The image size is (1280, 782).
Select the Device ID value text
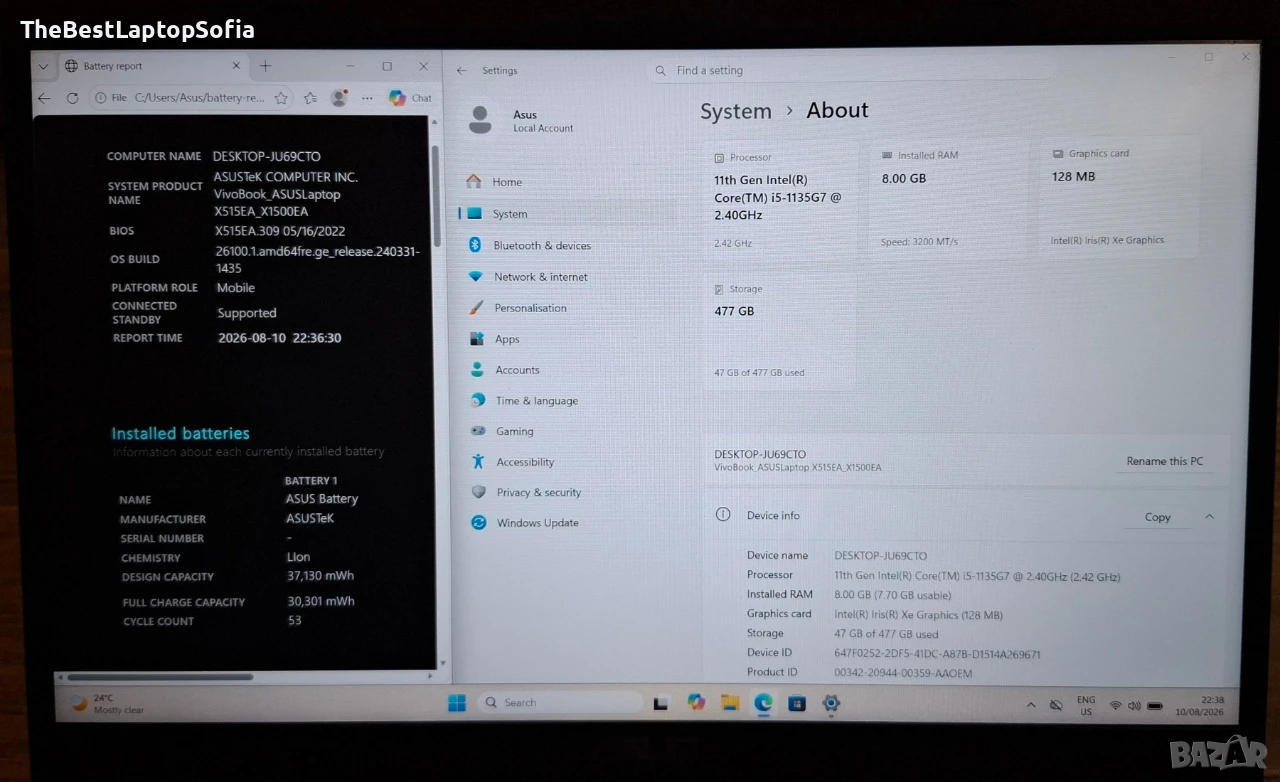(937, 654)
